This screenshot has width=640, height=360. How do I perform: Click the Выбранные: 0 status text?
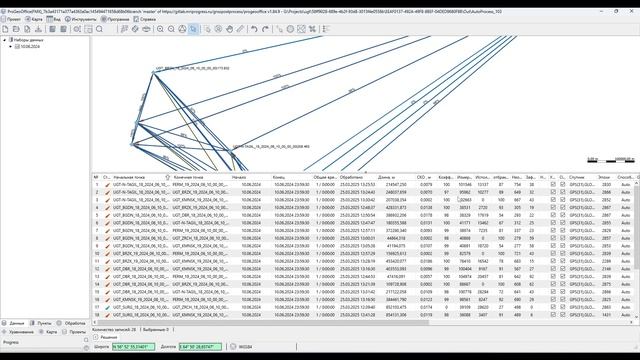pos(156,329)
